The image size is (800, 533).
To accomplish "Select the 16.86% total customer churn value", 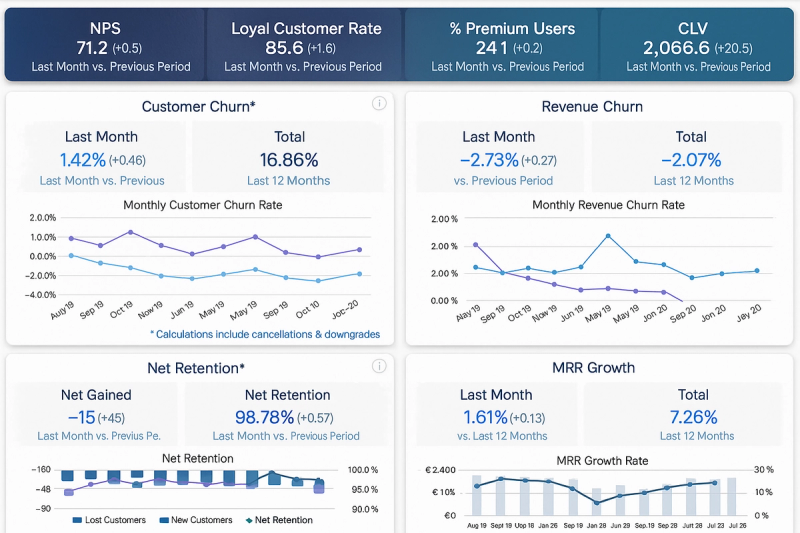I will (289, 160).
